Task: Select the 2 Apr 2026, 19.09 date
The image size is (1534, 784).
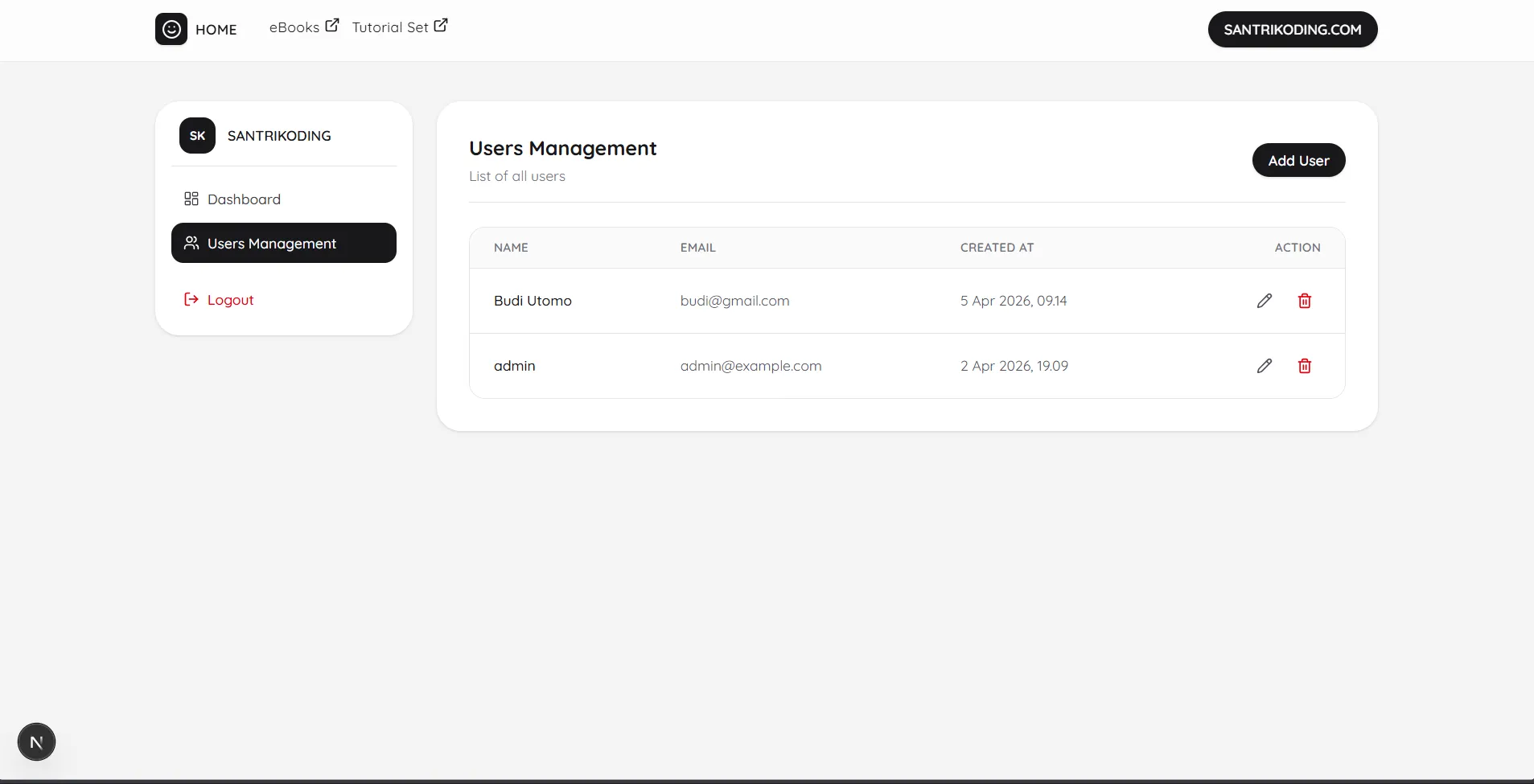Action: click(x=1014, y=366)
